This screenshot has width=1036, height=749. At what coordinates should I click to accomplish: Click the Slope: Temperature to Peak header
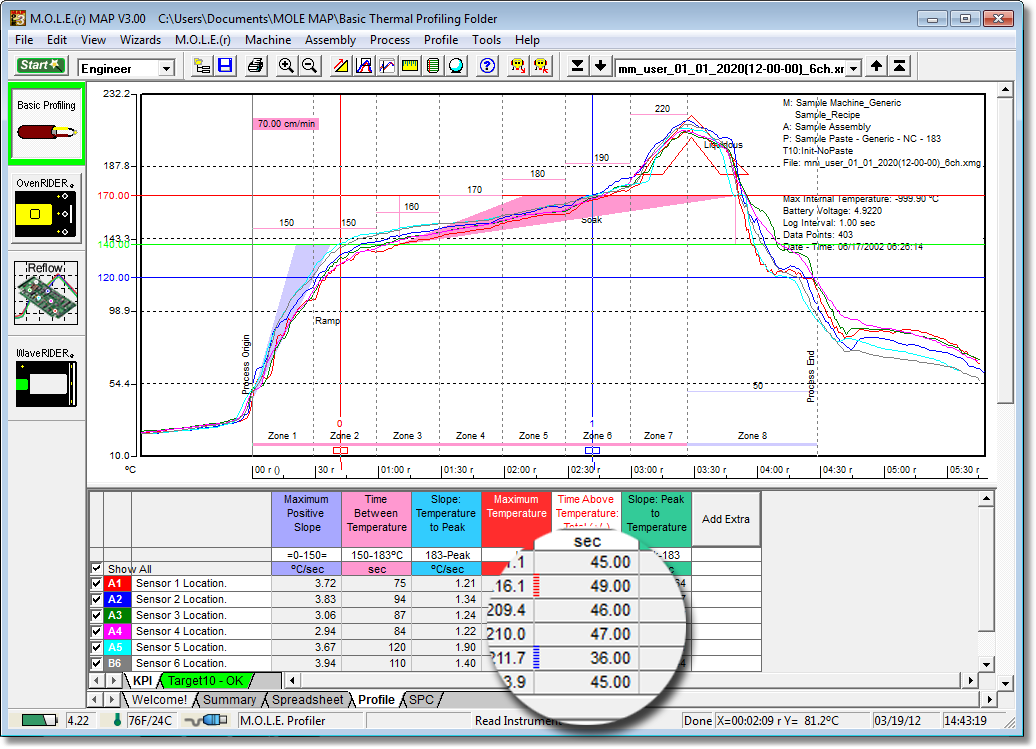(x=447, y=519)
